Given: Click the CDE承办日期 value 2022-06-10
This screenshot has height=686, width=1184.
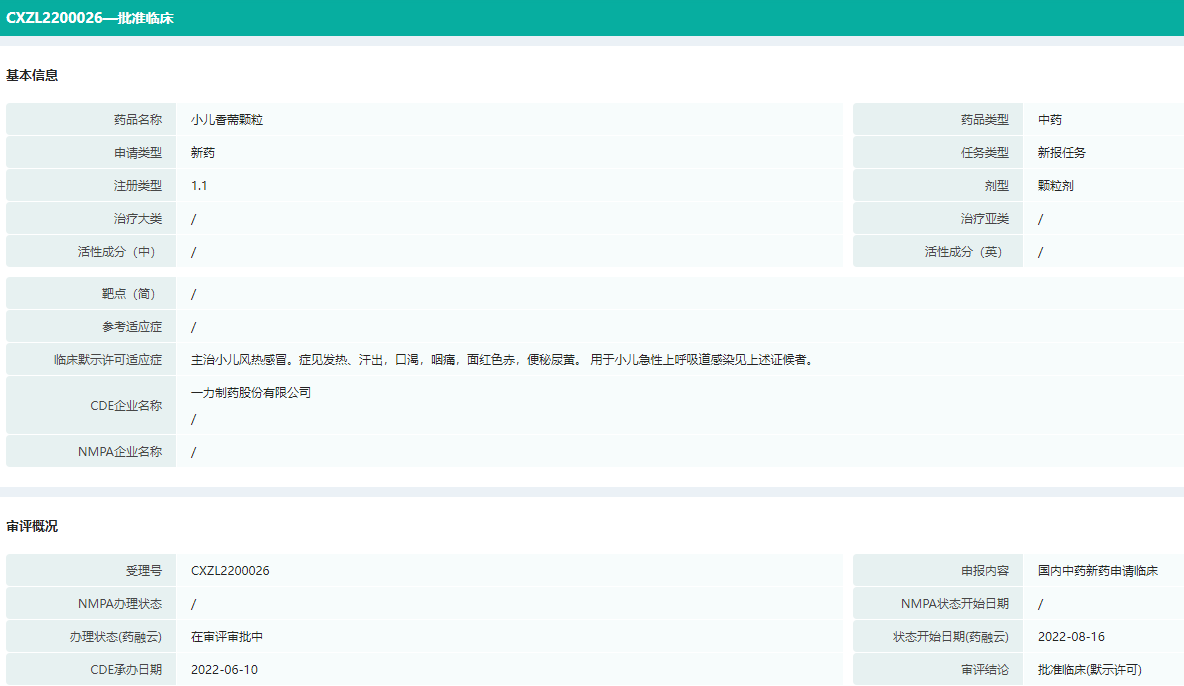Looking at the screenshot, I should (224, 670).
